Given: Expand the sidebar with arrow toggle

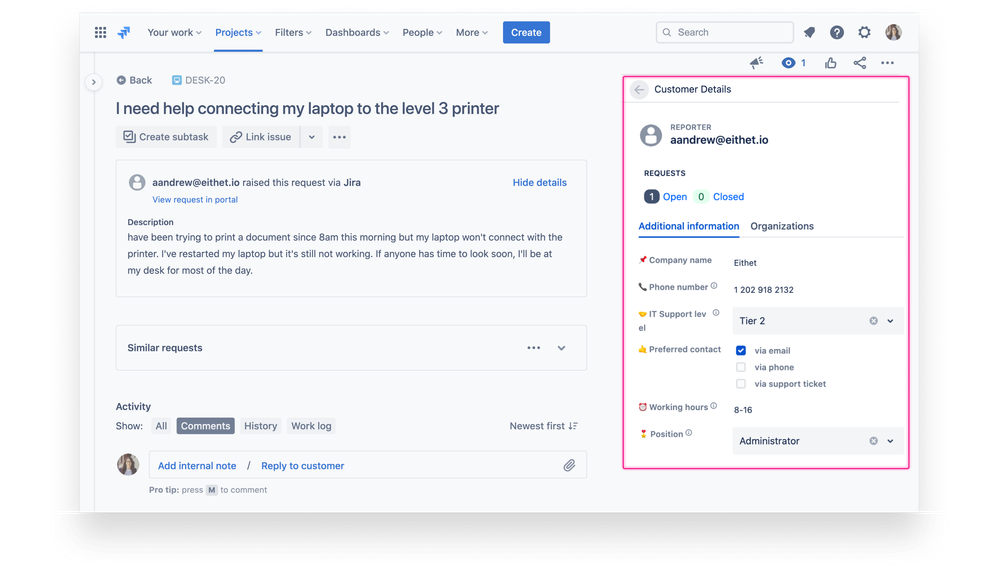Looking at the screenshot, I should pyautogui.click(x=94, y=82).
